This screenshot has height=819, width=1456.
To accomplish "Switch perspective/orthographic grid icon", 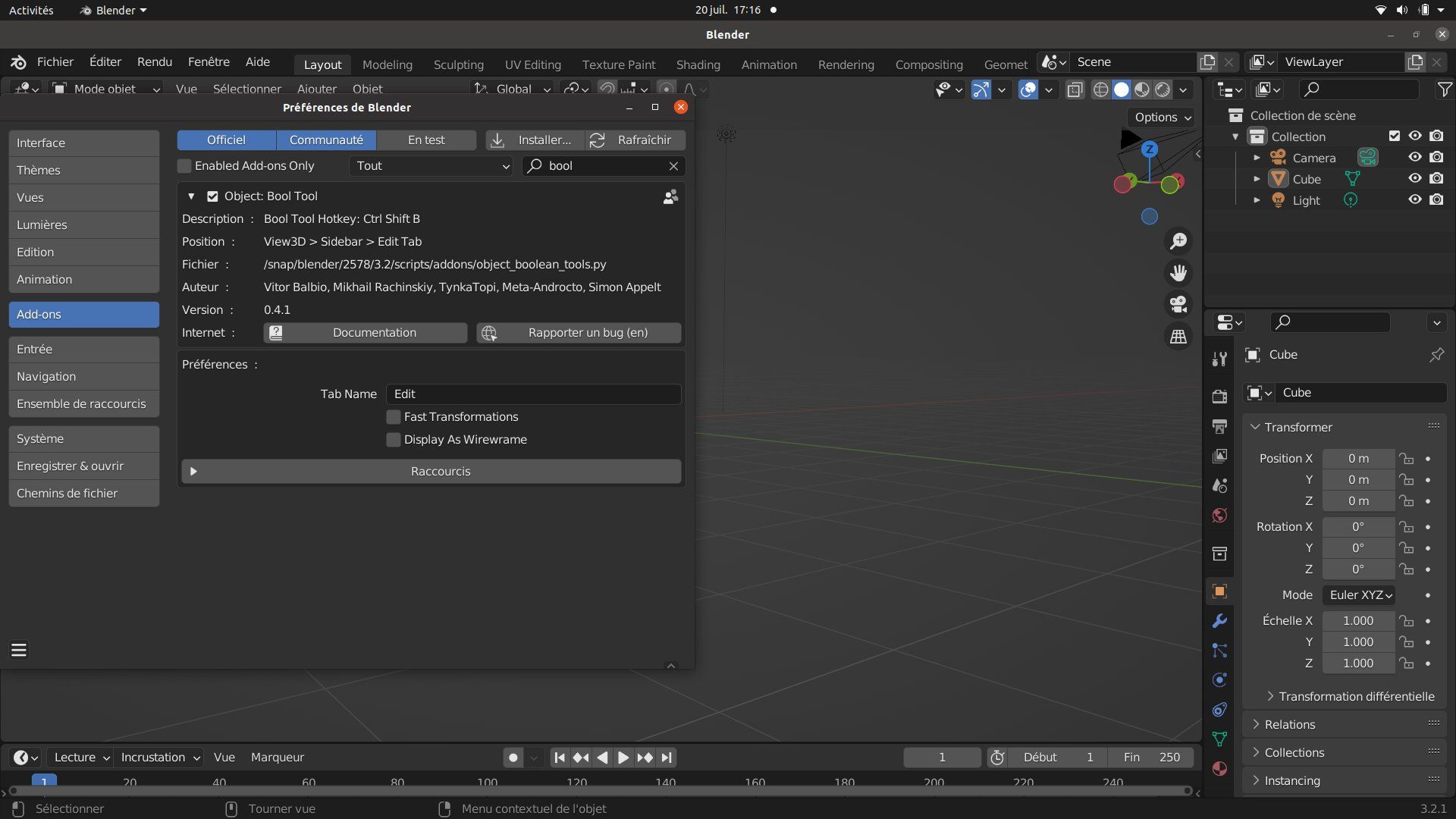I will click(1178, 337).
